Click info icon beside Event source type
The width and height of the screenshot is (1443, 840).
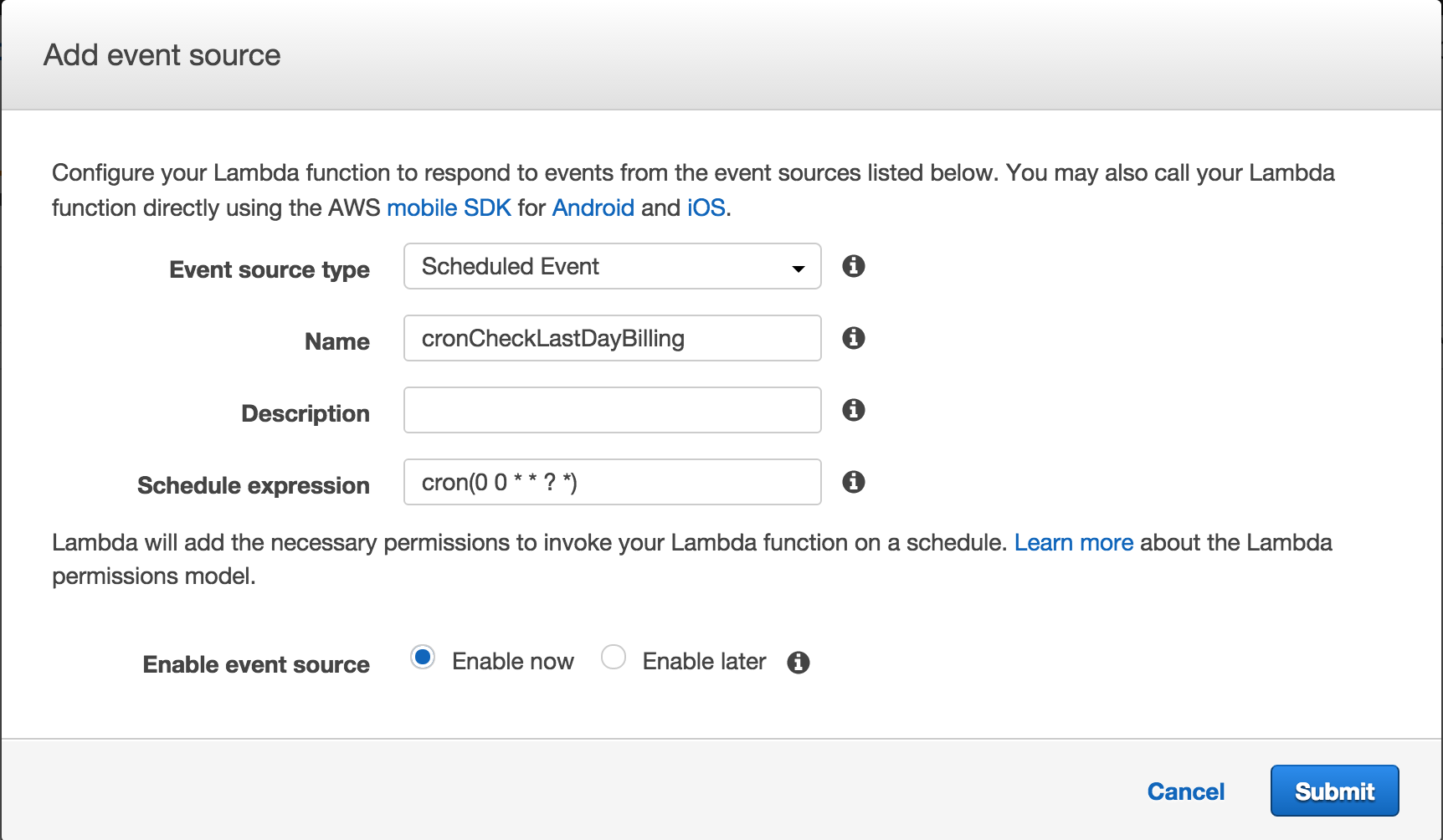tap(853, 266)
